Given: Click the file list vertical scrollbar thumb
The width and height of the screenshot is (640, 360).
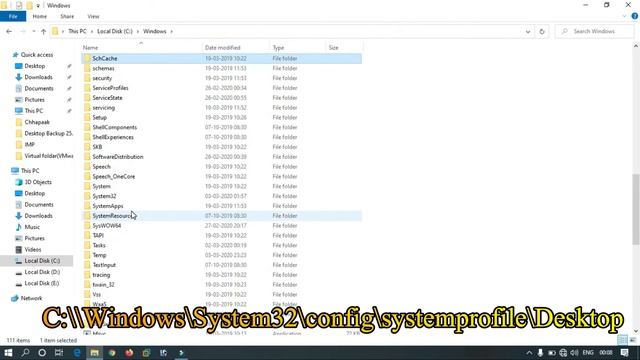Looking at the screenshot, I should click(636, 209).
